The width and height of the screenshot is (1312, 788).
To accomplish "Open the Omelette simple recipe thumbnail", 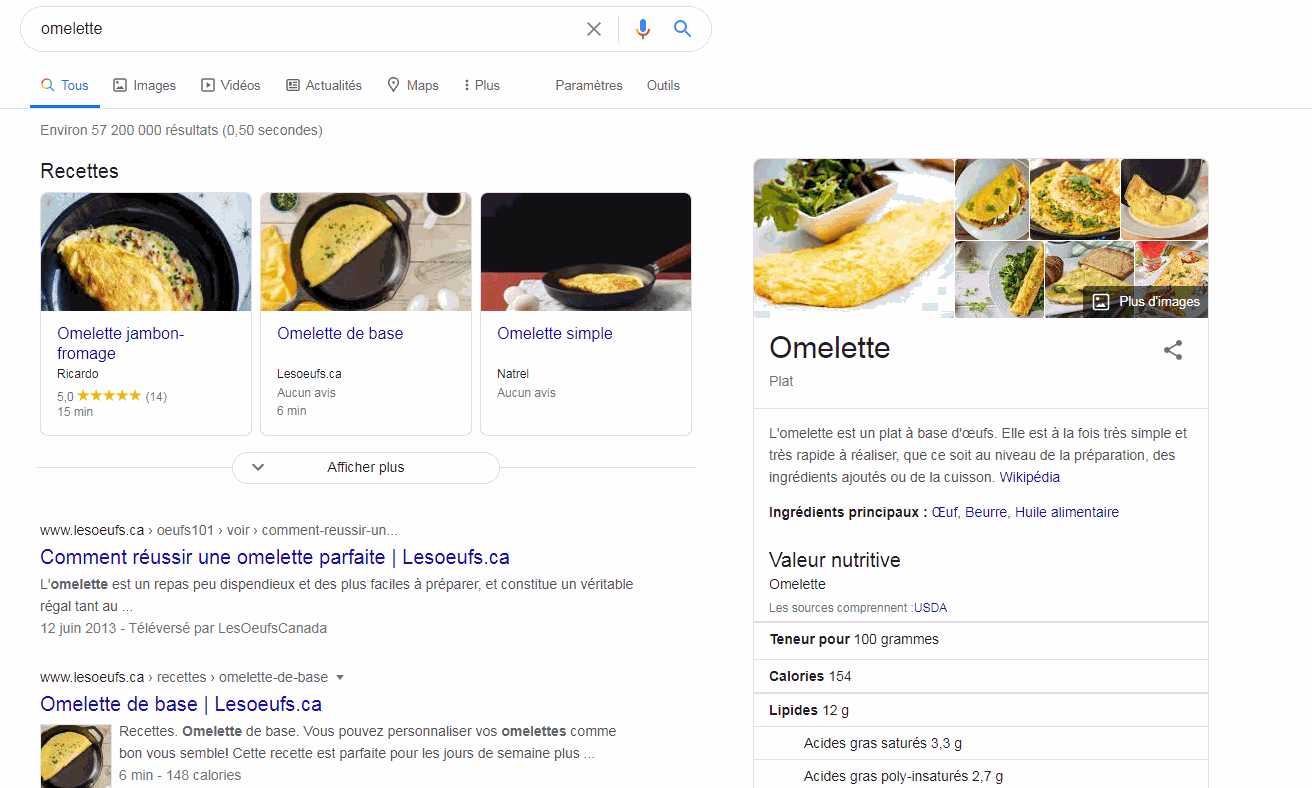I will click(586, 252).
